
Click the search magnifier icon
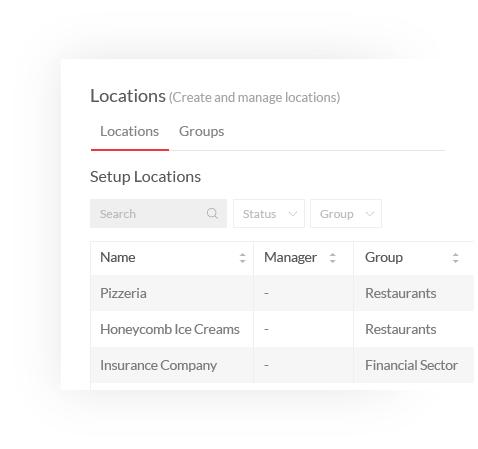click(x=212, y=213)
